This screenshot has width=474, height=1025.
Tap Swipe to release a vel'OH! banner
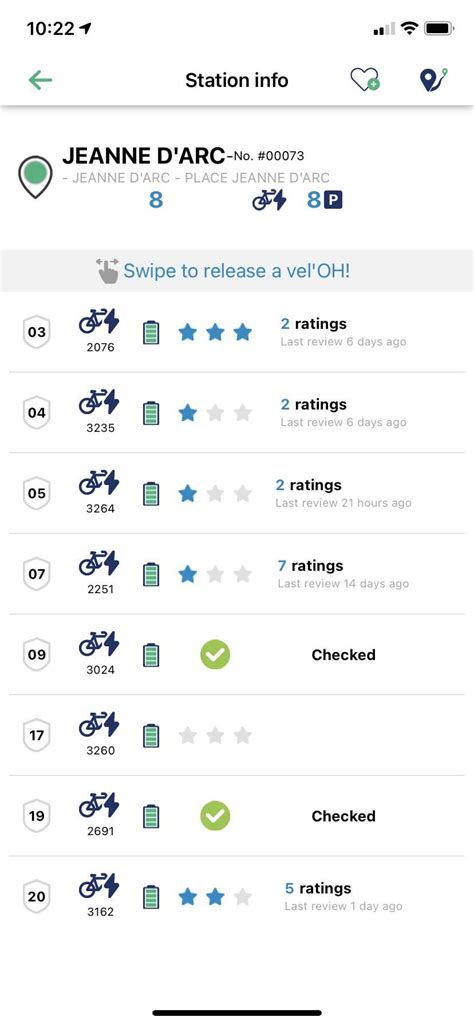point(237,271)
